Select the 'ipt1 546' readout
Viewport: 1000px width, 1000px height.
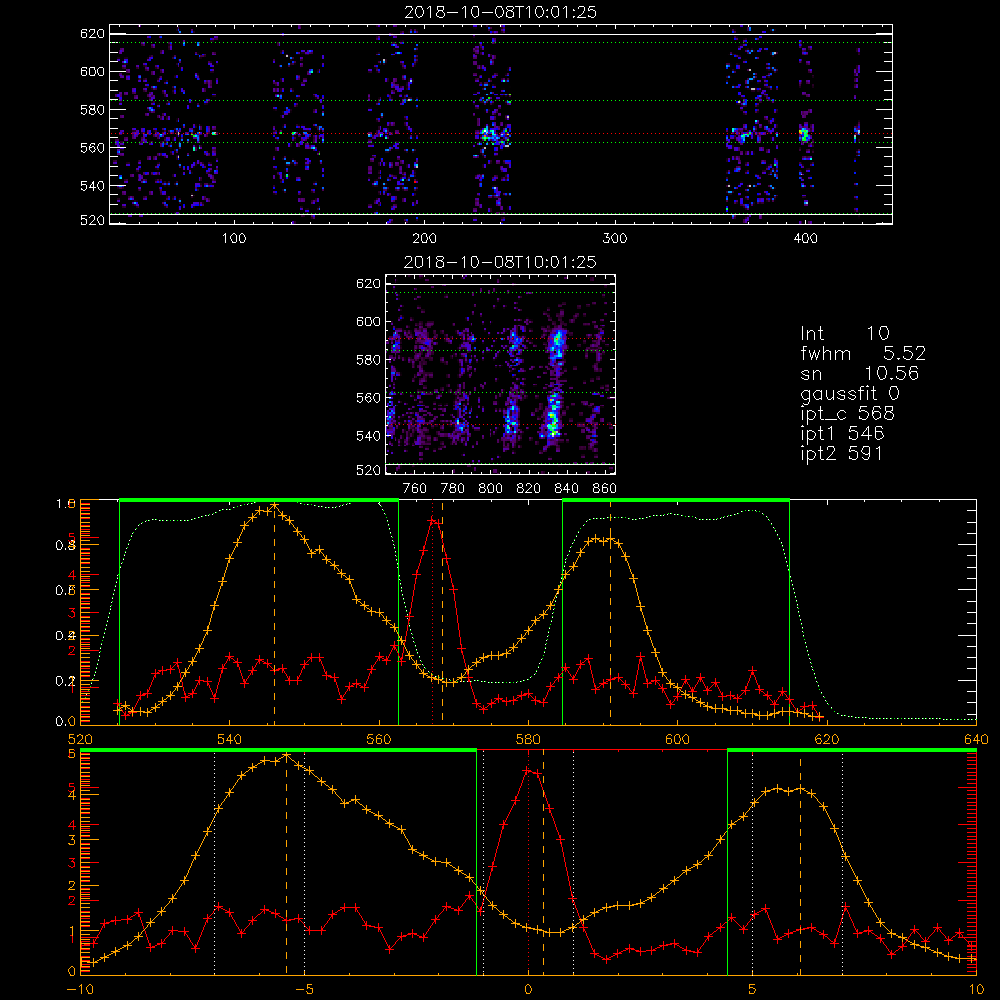(x=842, y=434)
